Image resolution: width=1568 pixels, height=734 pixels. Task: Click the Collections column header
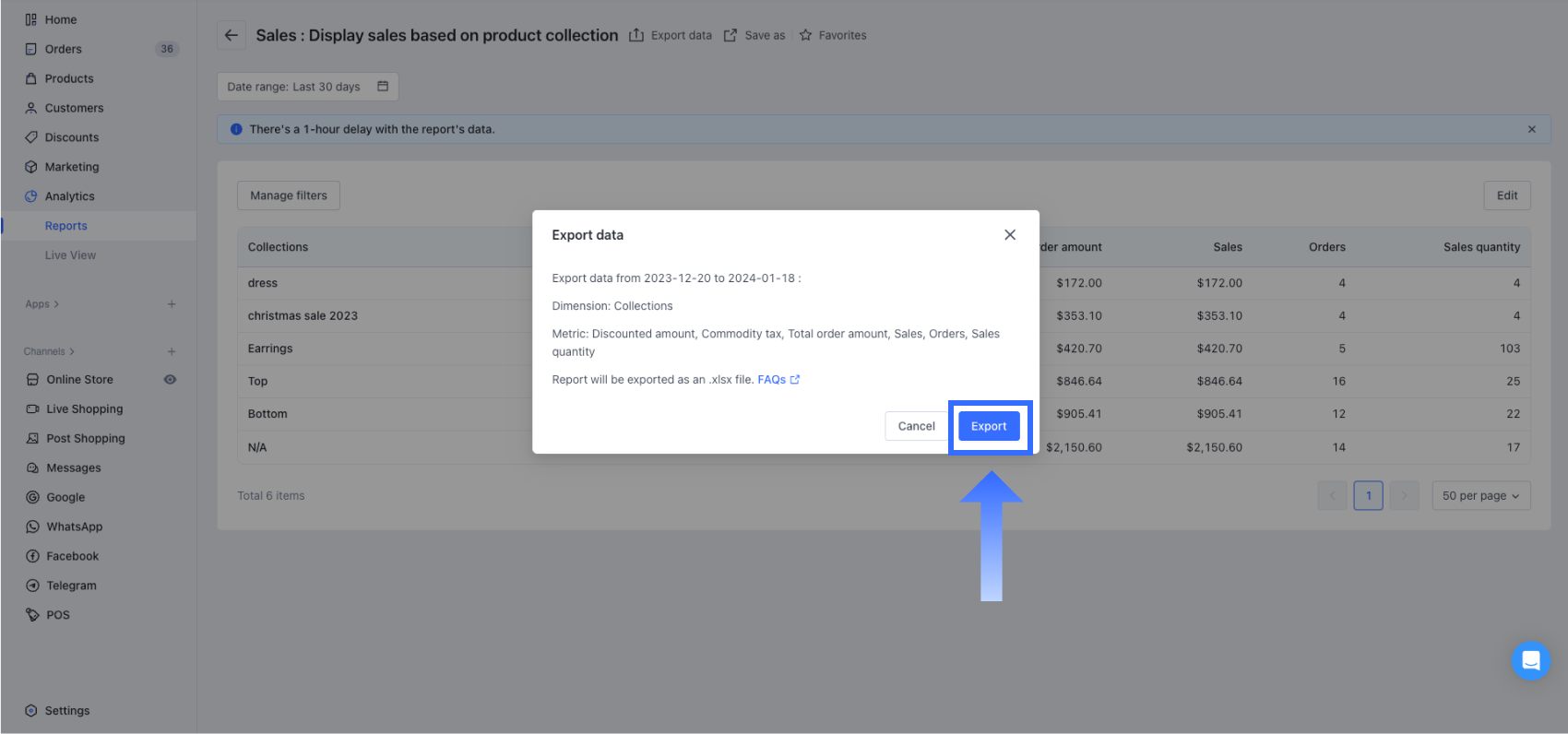[x=278, y=247]
